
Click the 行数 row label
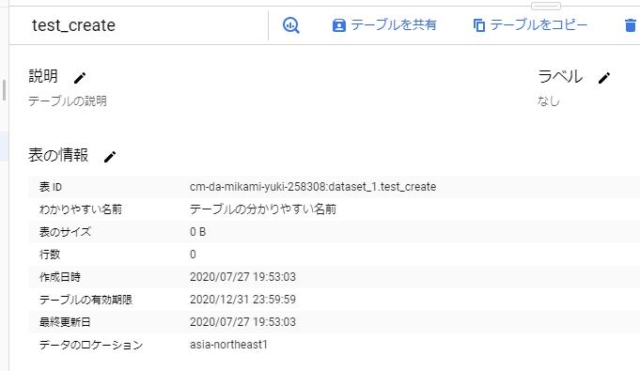click(x=50, y=254)
